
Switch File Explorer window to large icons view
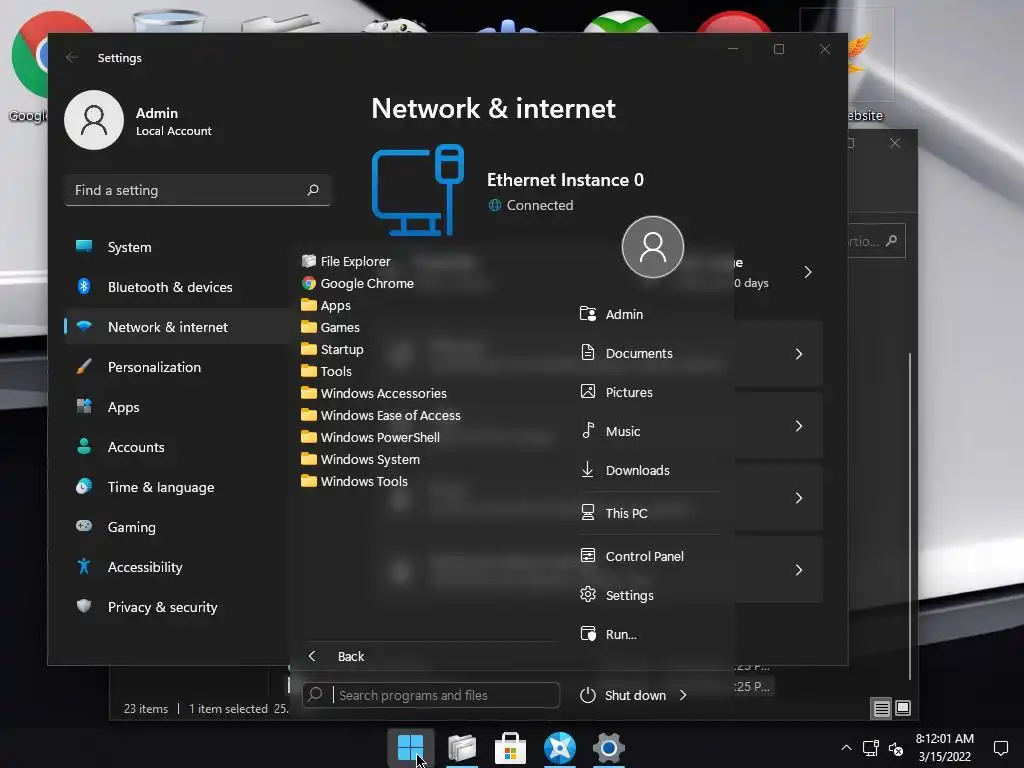point(903,708)
